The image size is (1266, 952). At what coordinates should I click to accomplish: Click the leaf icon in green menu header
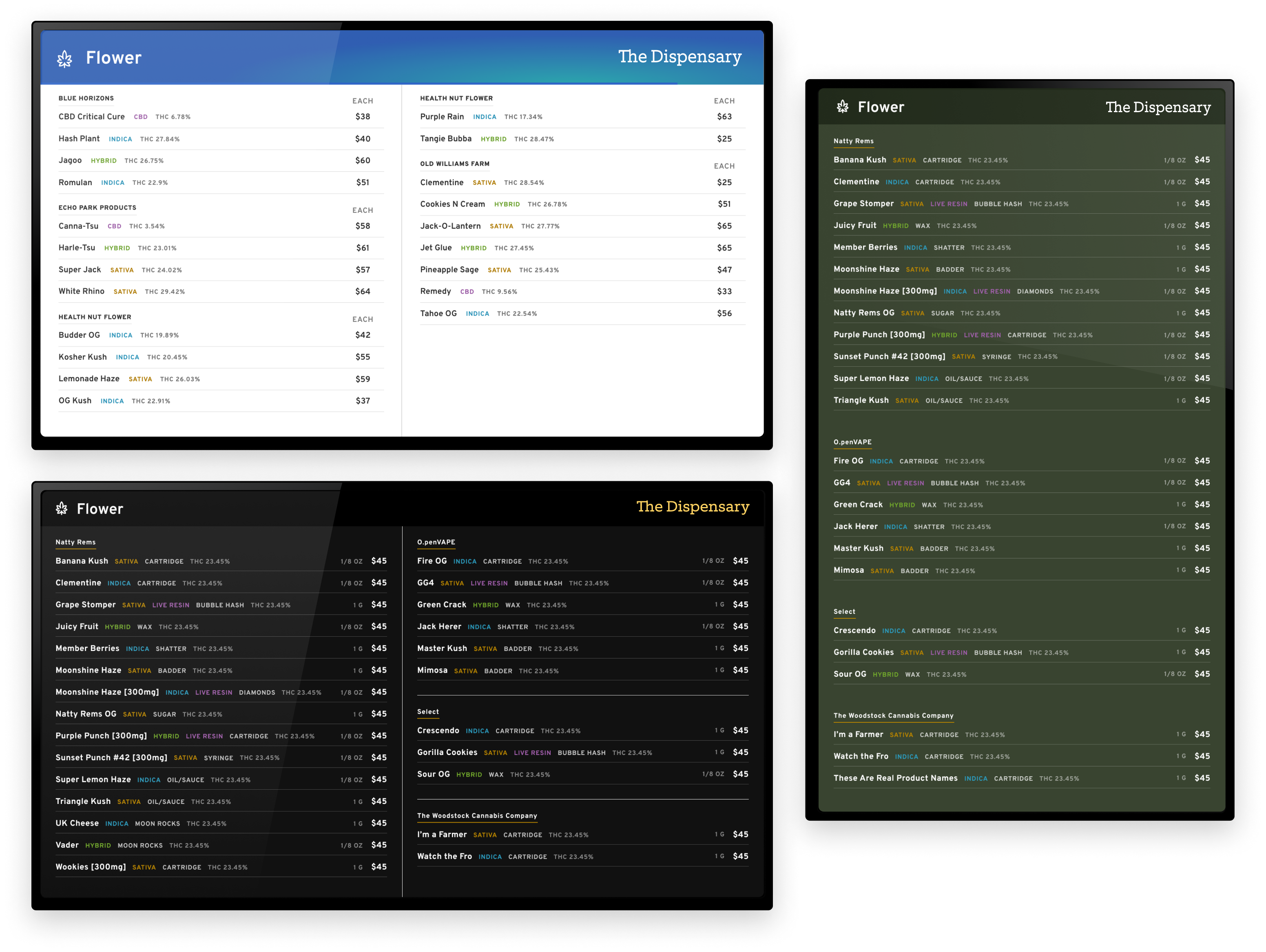coord(843,106)
